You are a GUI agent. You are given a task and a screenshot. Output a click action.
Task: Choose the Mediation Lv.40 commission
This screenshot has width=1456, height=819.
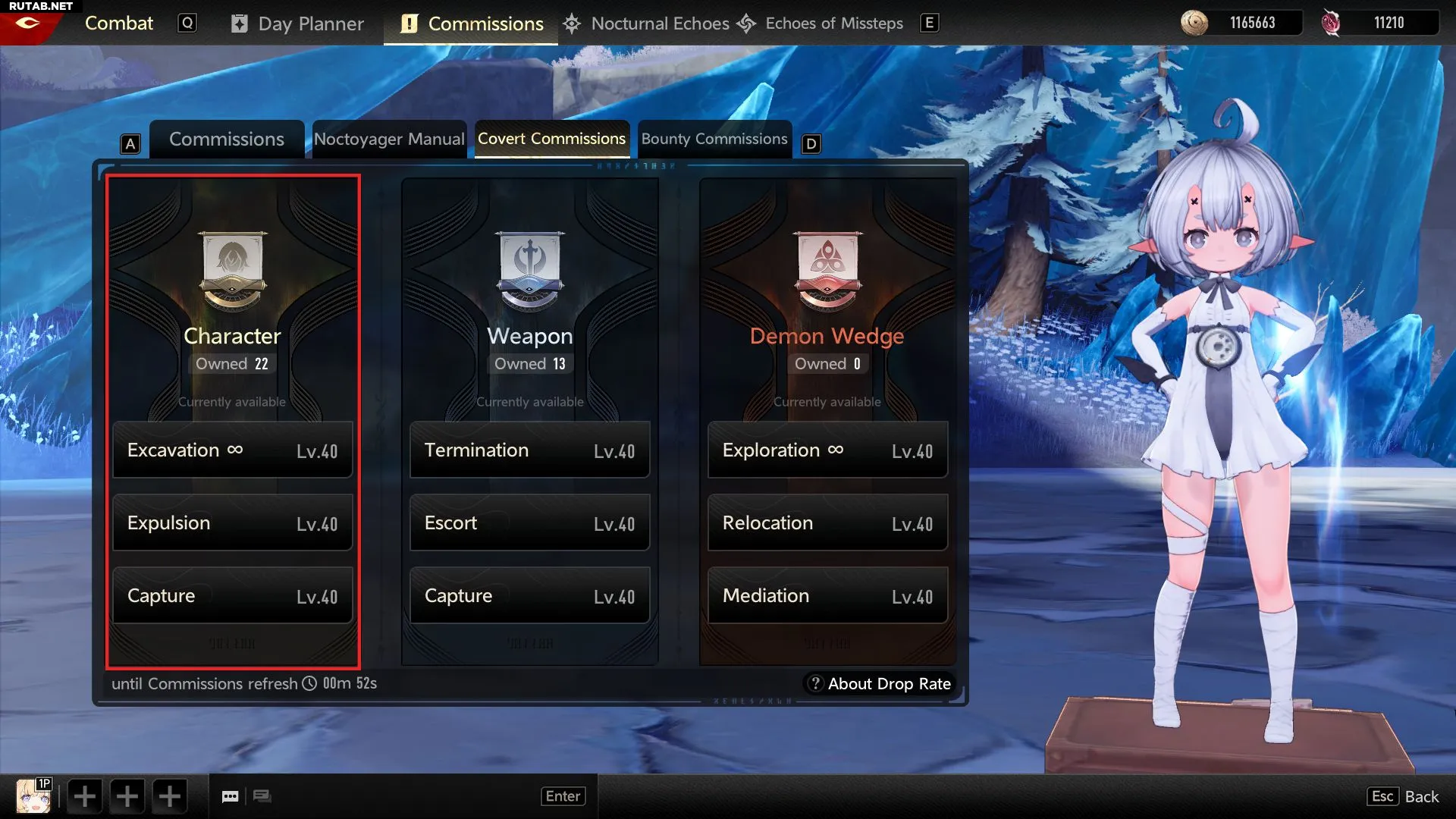(828, 596)
